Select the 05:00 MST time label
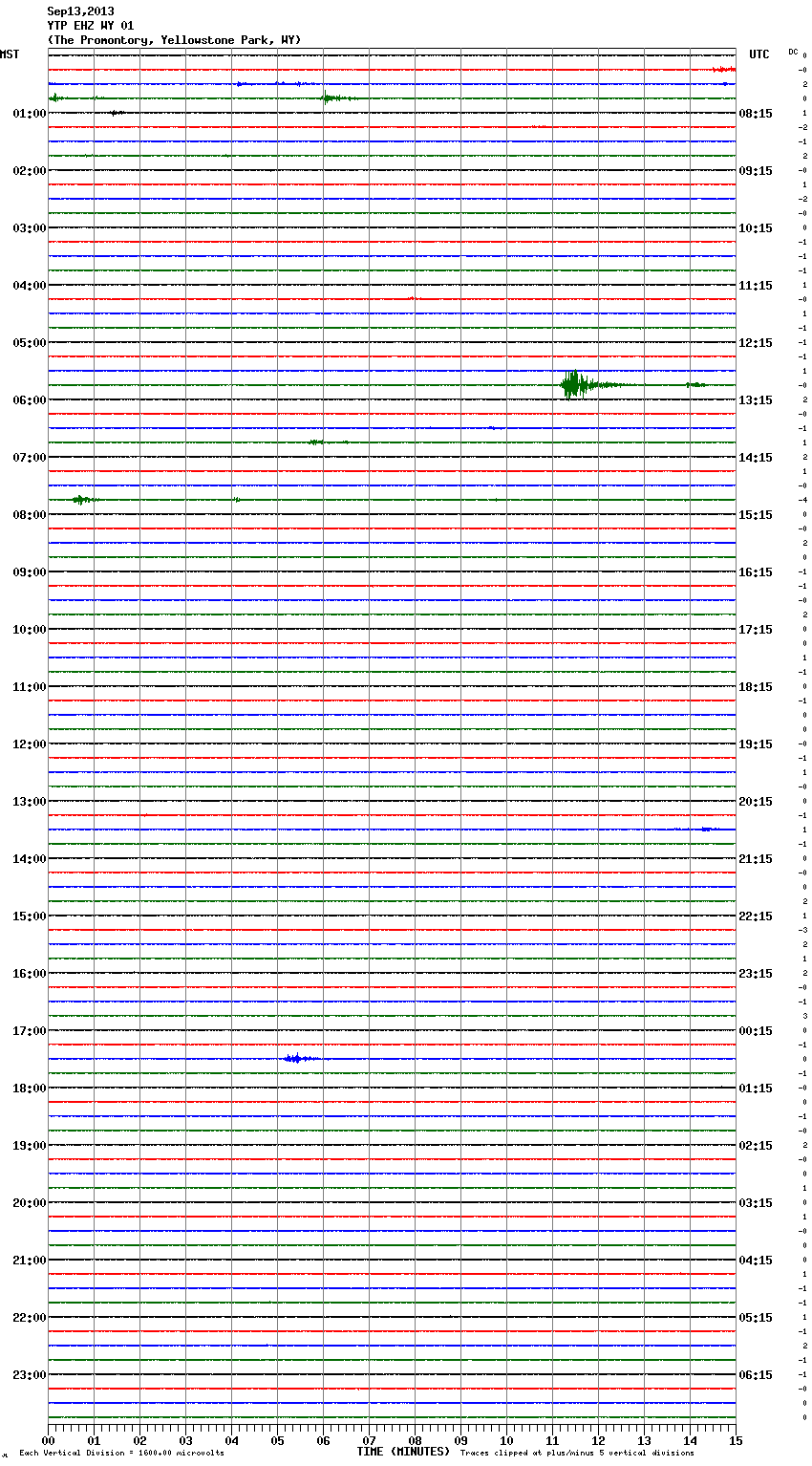The height and width of the screenshot is (1466, 812). point(30,343)
